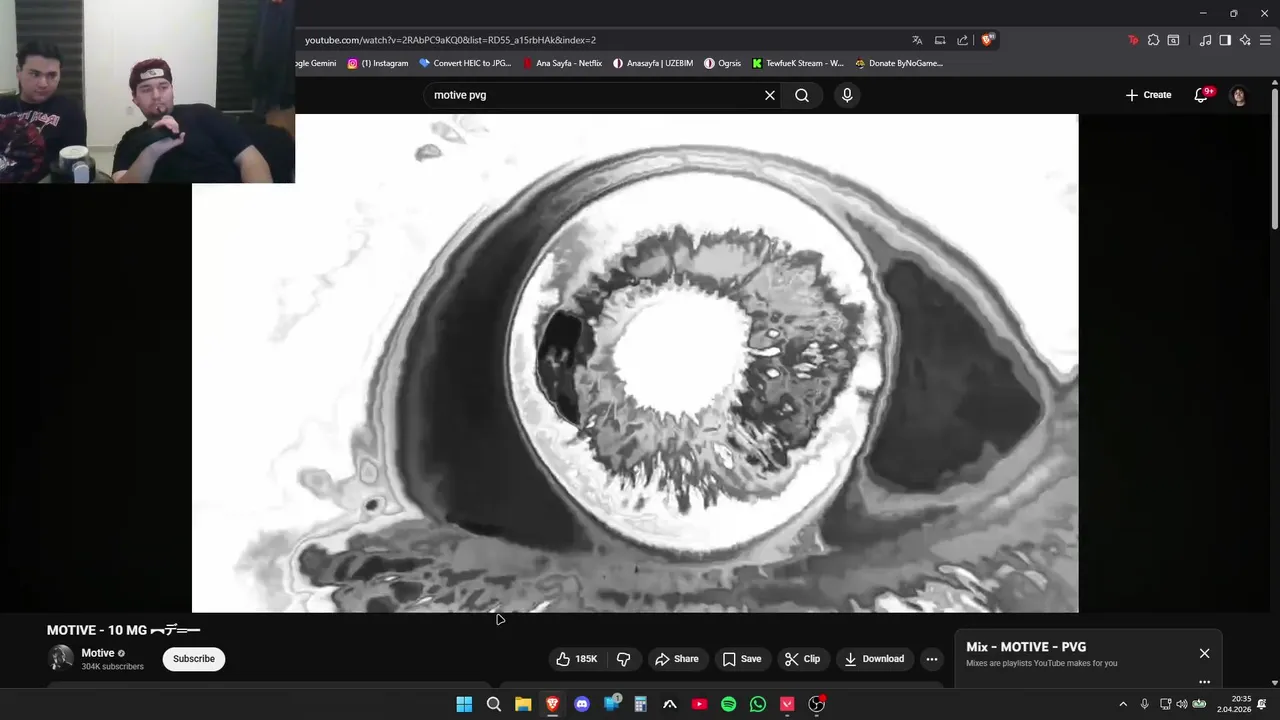The height and width of the screenshot is (720, 1280).
Task: Save the video to a playlist
Action: (742, 659)
